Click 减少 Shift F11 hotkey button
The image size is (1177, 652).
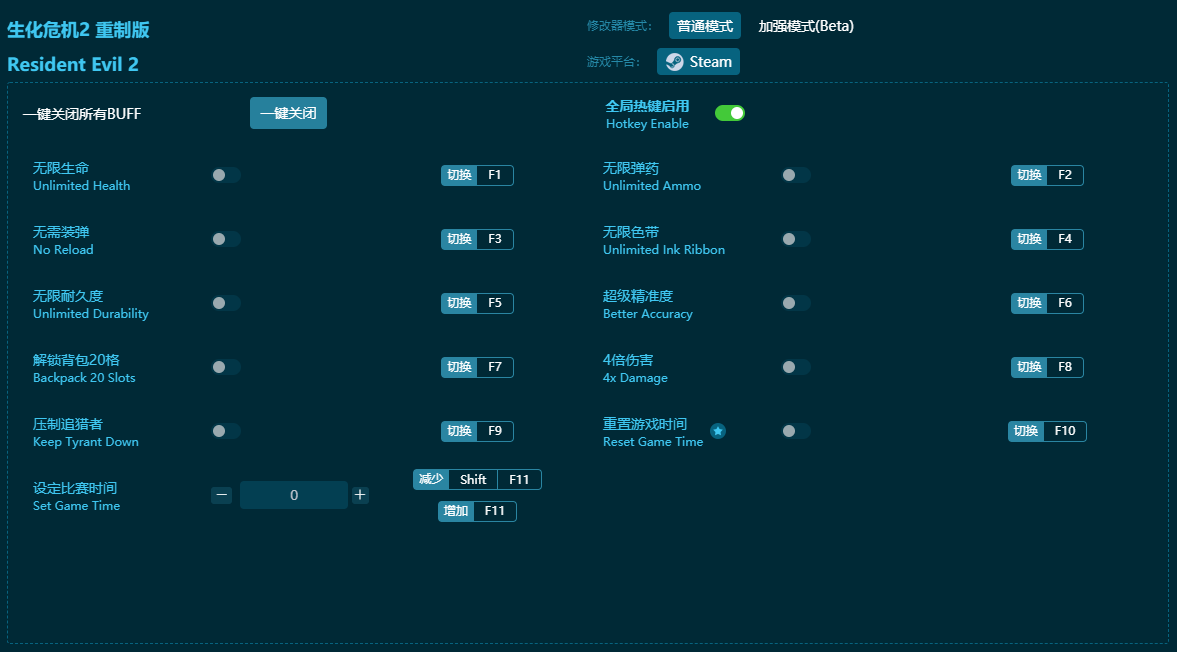477,479
